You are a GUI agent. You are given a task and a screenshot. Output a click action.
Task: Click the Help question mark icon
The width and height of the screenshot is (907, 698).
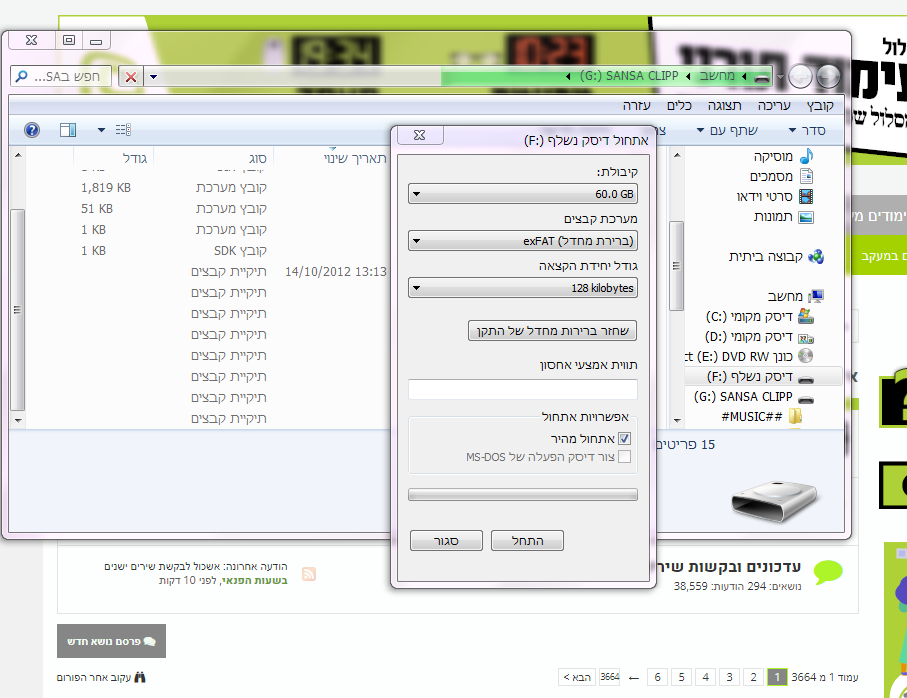[x=32, y=130]
